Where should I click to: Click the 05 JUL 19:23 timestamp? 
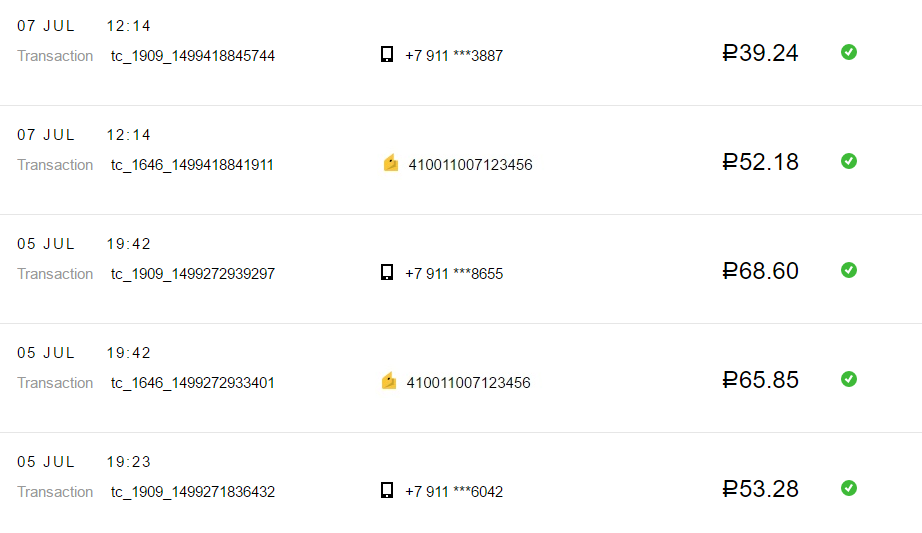(x=83, y=462)
